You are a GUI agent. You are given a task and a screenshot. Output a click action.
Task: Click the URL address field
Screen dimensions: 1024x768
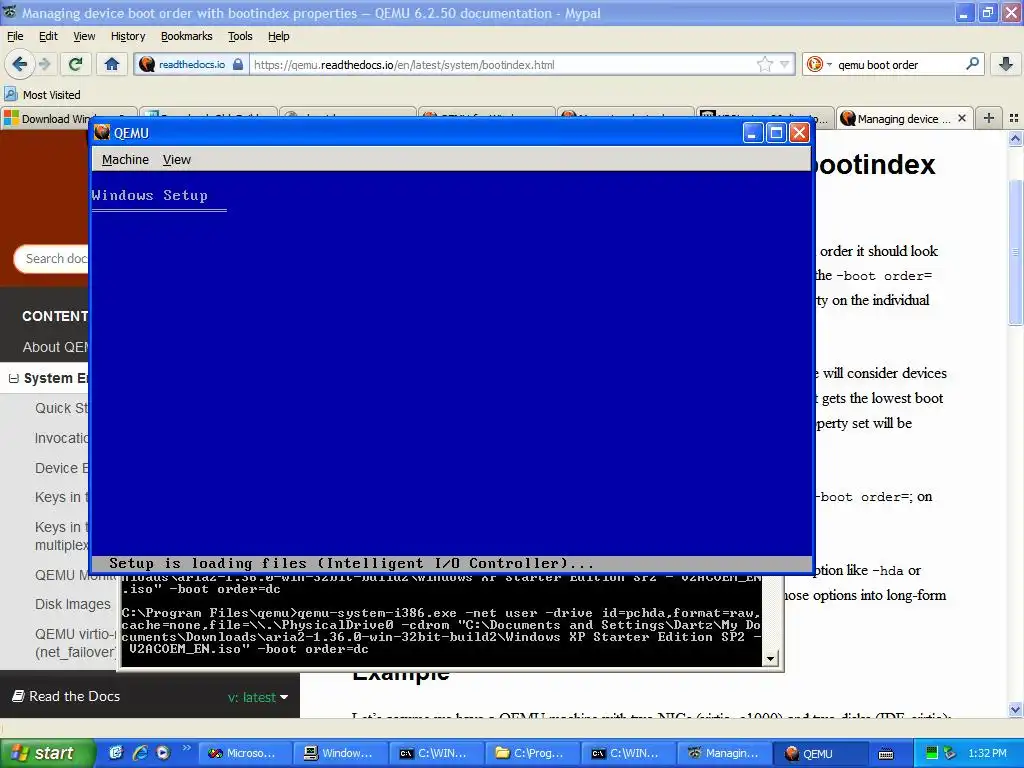tap(503, 65)
